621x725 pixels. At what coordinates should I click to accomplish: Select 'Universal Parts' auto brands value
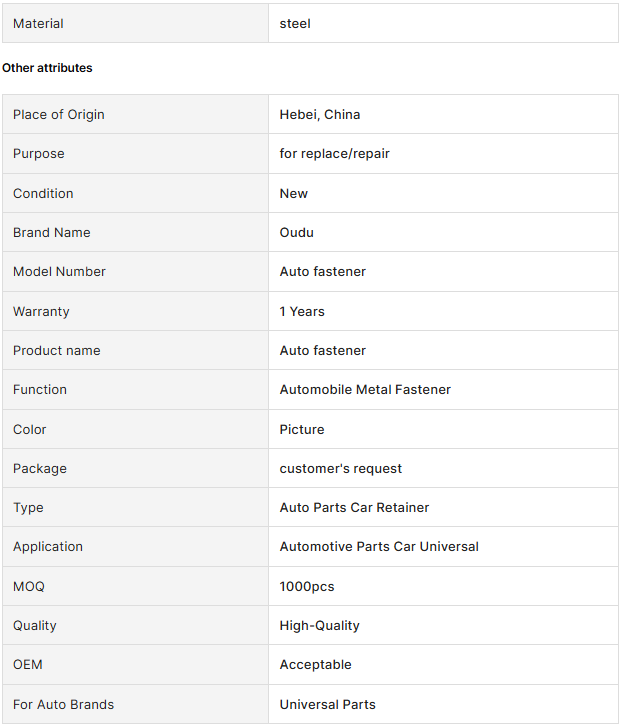point(328,704)
